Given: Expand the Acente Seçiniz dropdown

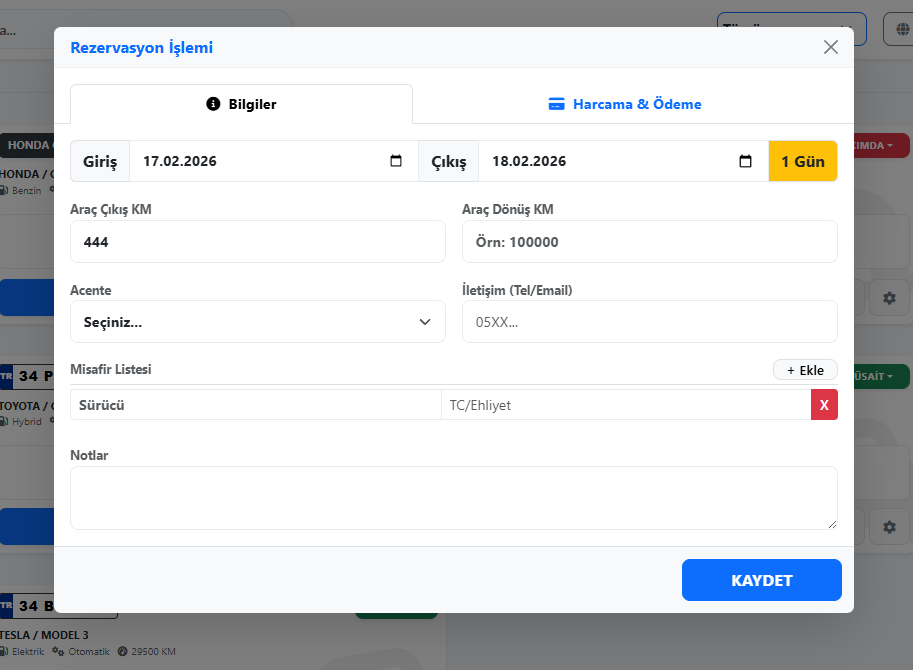Looking at the screenshot, I should tap(257, 322).
